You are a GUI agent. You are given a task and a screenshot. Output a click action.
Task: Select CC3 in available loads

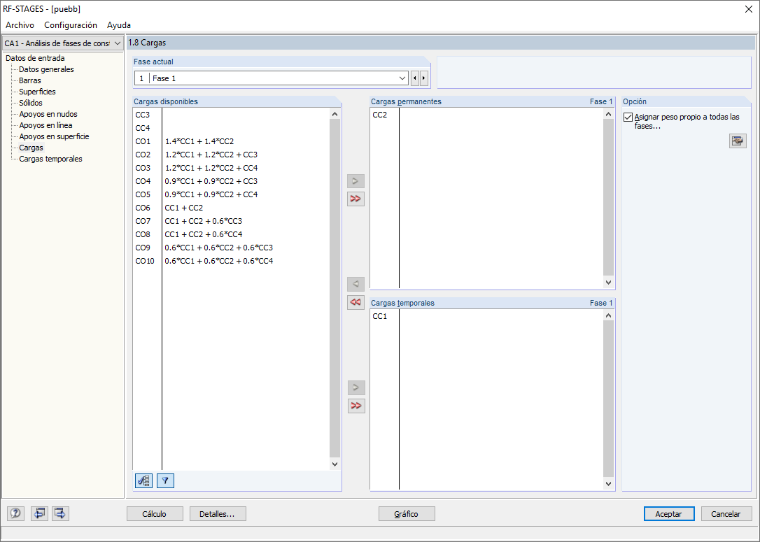click(232, 115)
